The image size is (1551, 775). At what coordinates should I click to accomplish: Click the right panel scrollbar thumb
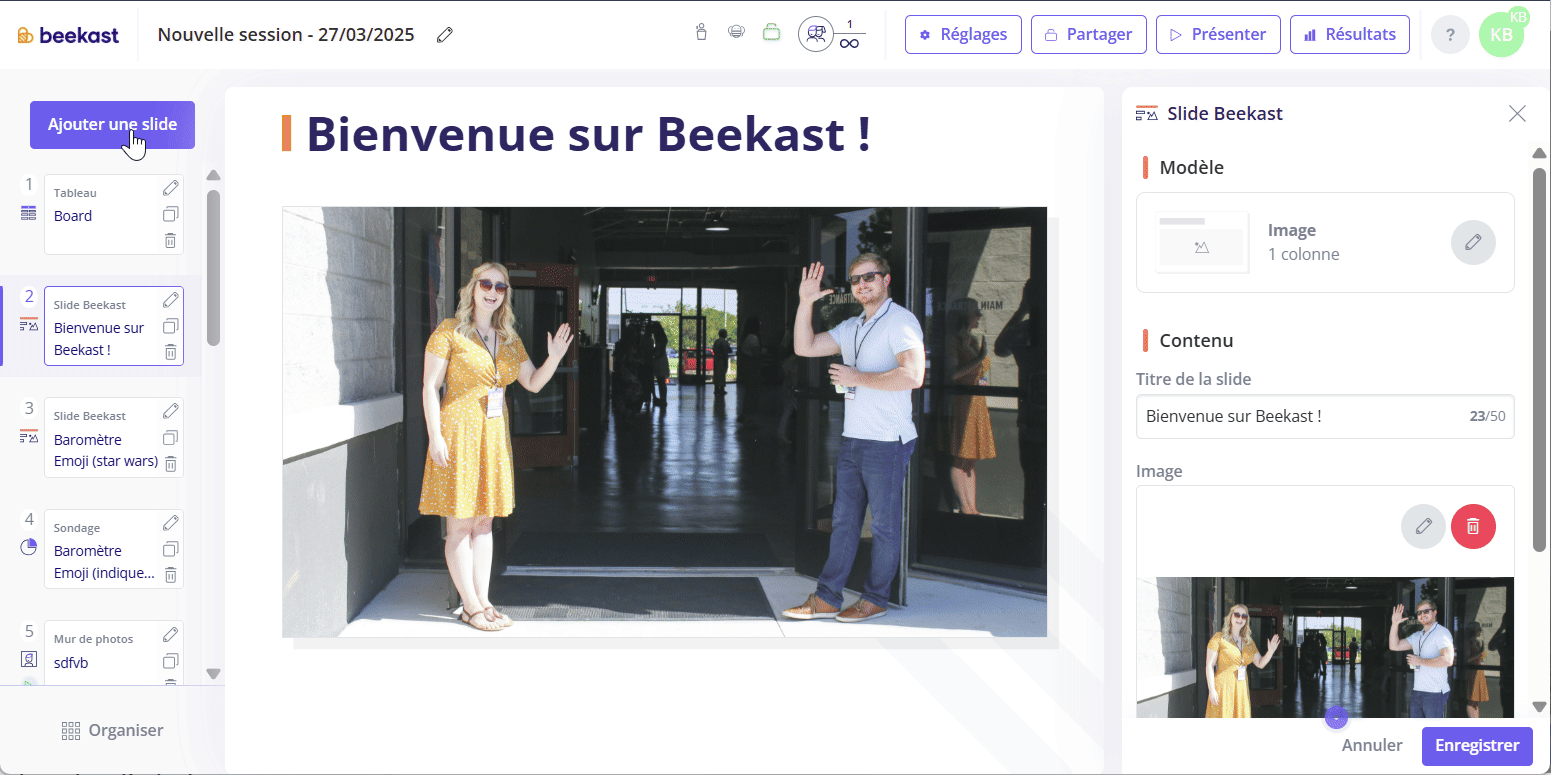coord(1540,358)
